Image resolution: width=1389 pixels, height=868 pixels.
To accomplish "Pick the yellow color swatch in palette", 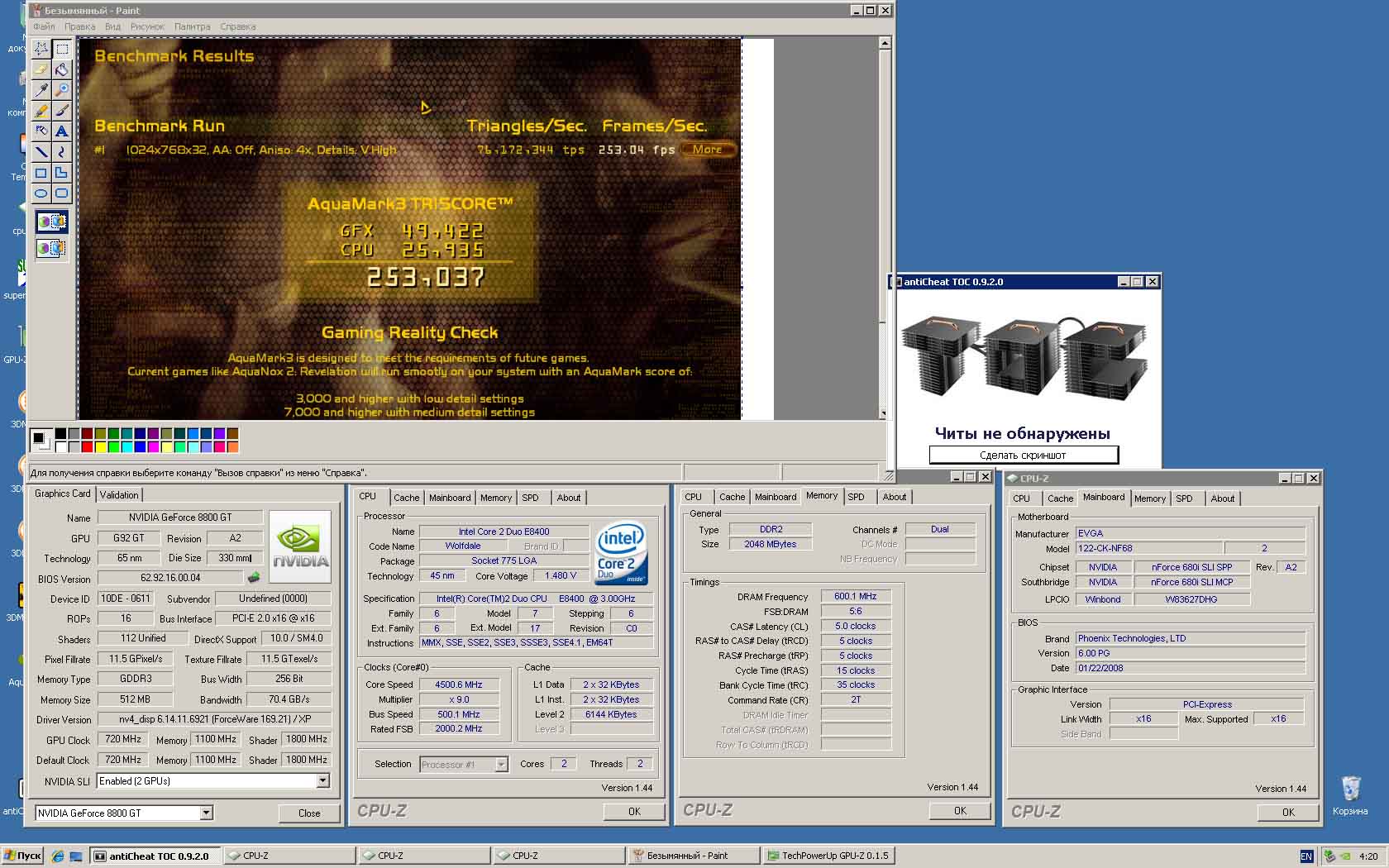I will (100, 447).
